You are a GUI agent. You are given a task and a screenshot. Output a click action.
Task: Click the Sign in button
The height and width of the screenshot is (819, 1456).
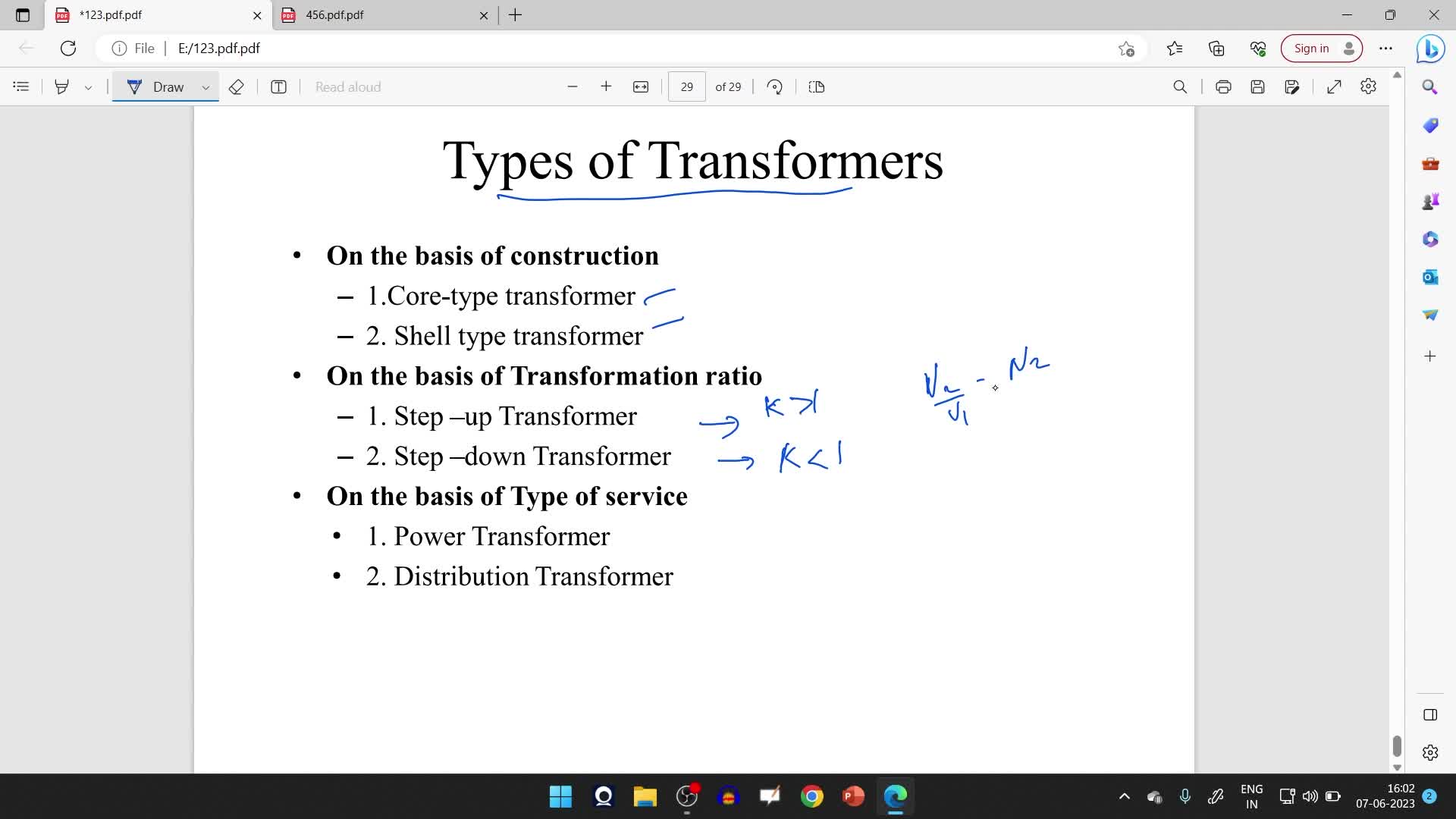pyautogui.click(x=1321, y=49)
